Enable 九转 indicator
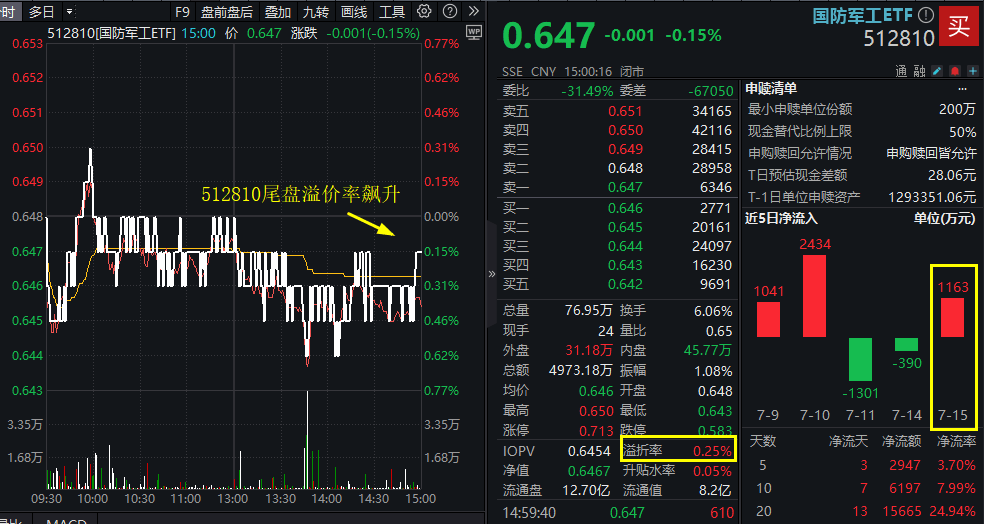The width and height of the screenshot is (984, 524). 315,11
